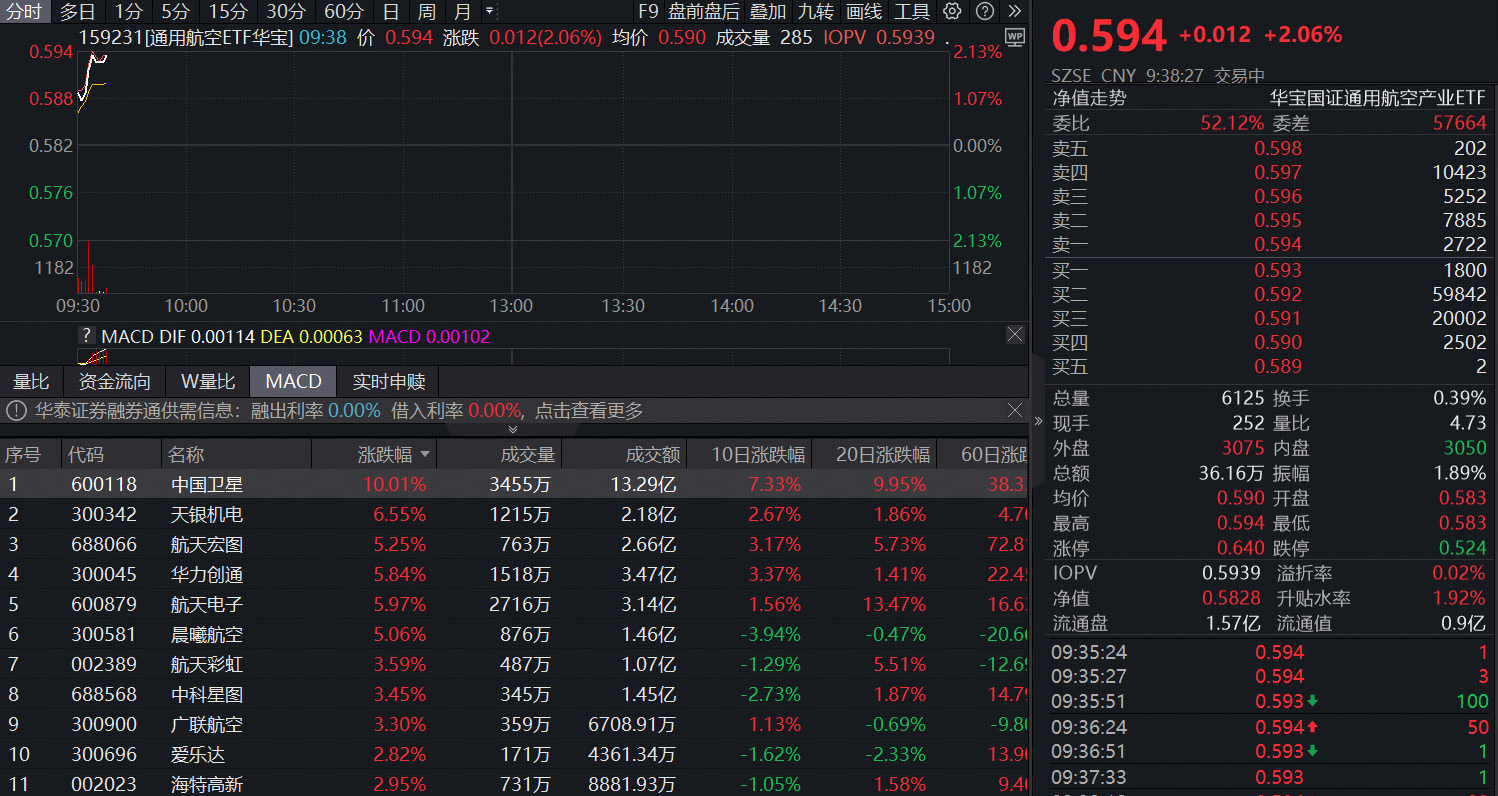Click the question mark beside MACD DIF values
Screen dimensions: 1498x796
click(86, 335)
